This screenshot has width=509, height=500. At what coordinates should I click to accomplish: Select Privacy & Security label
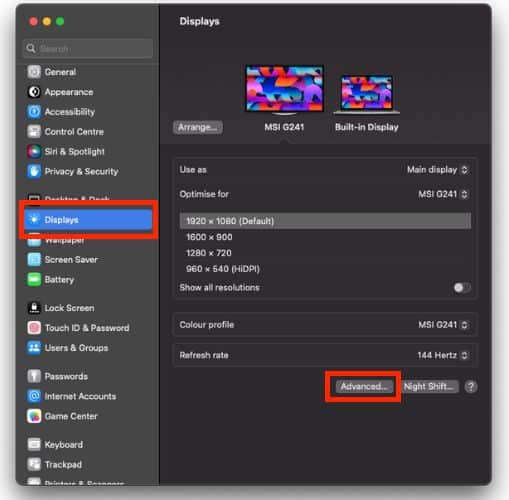click(81, 172)
